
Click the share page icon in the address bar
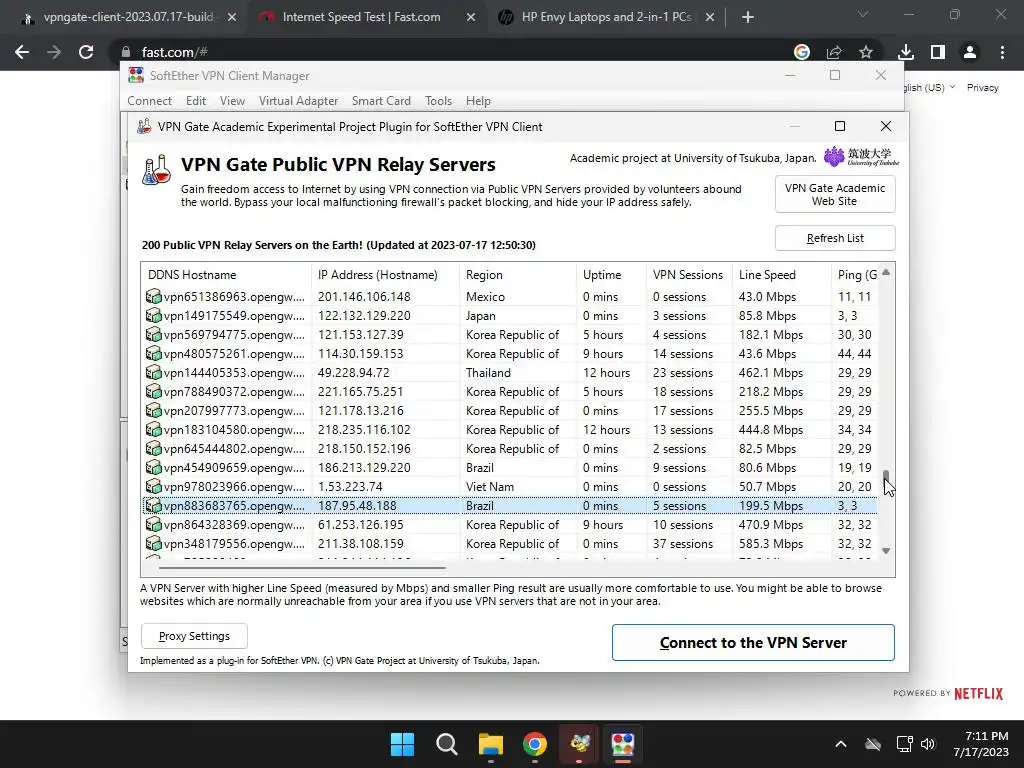tap(834, 52)
